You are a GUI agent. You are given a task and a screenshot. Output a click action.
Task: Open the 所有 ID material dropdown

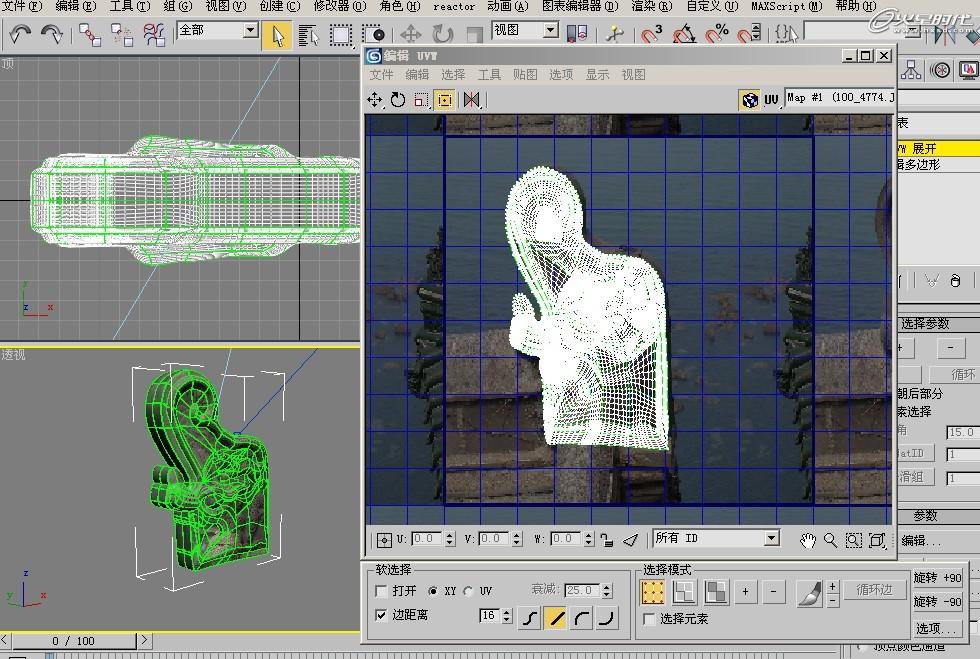771,538
